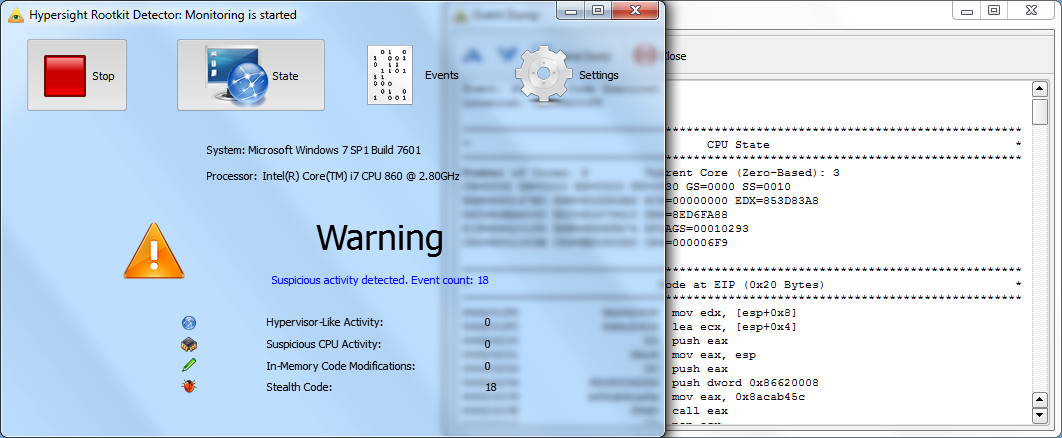
Task: Stop monitoring with the red Stop button
Action: point(77,75)
